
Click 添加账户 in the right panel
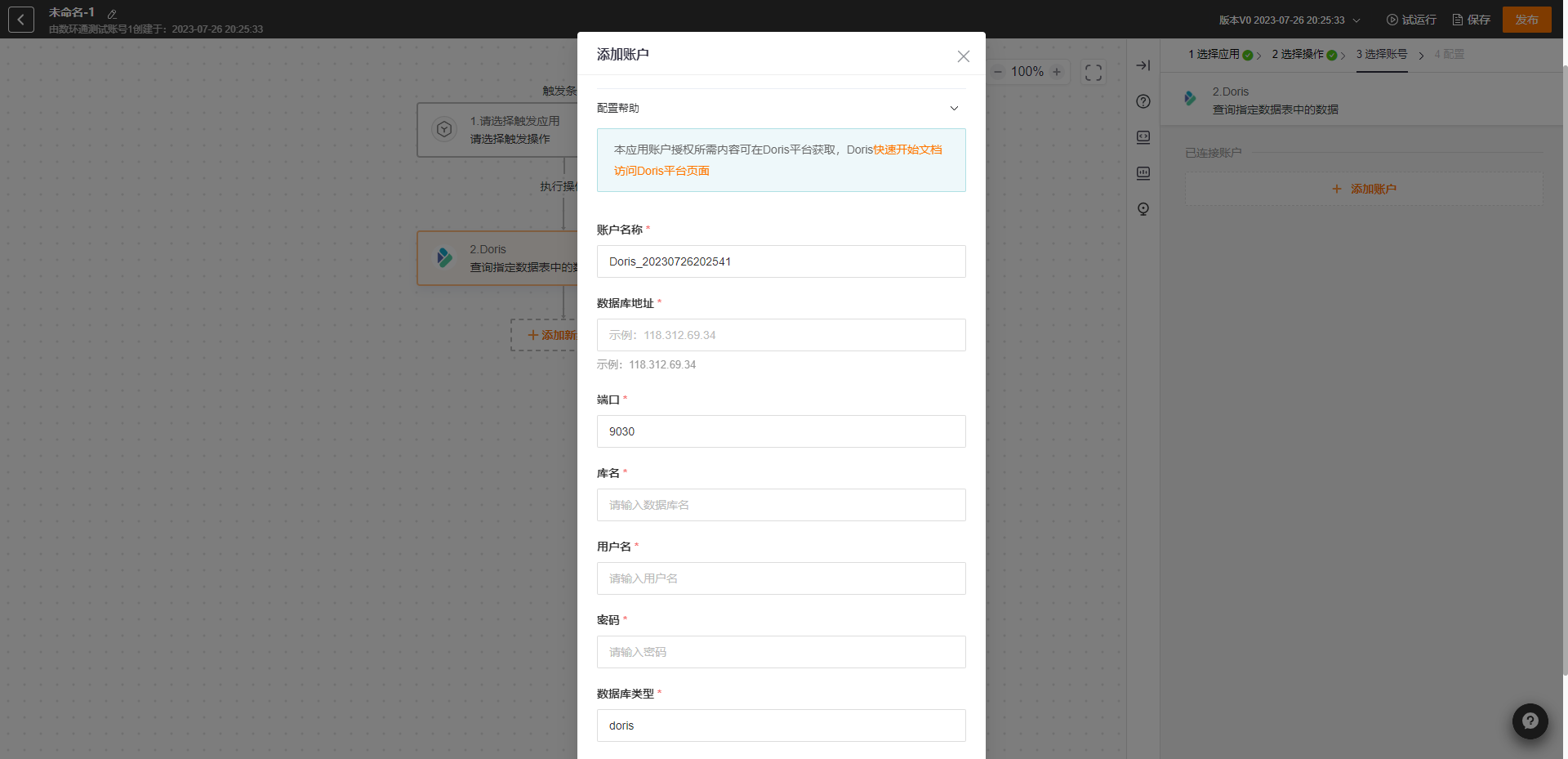(1364, 189)
